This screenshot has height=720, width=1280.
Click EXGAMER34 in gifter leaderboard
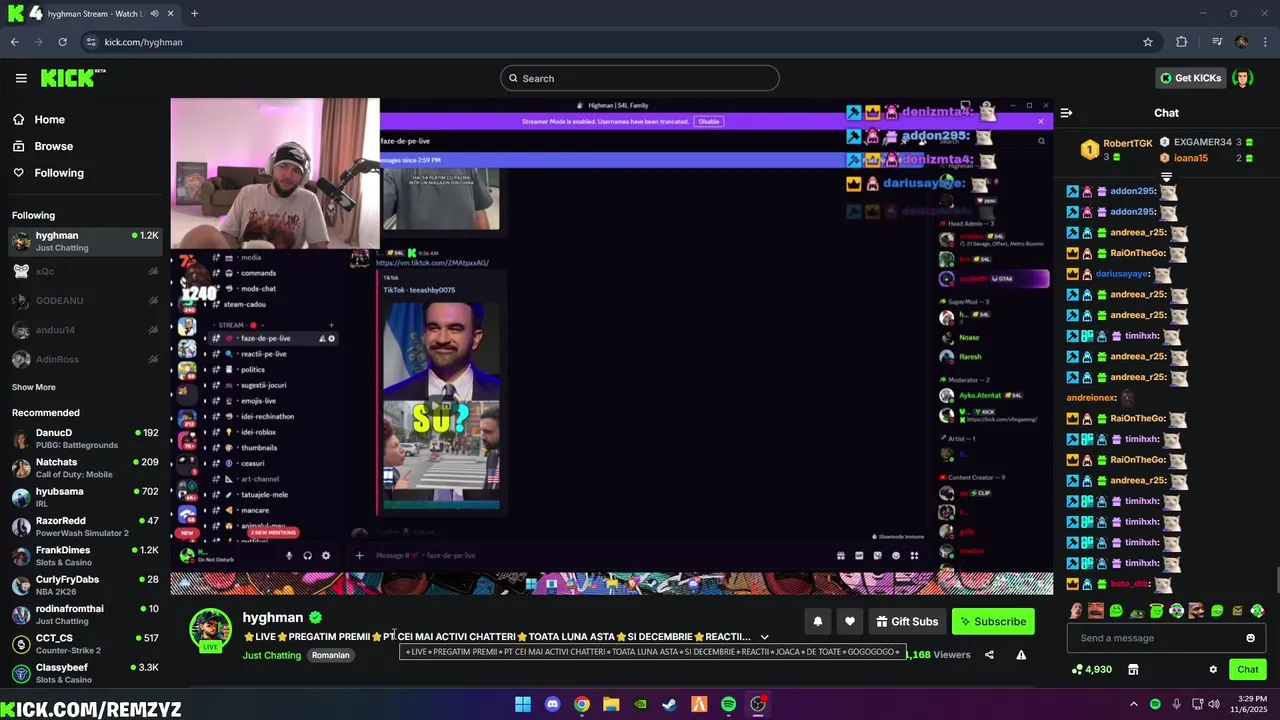pos(1206,142)
